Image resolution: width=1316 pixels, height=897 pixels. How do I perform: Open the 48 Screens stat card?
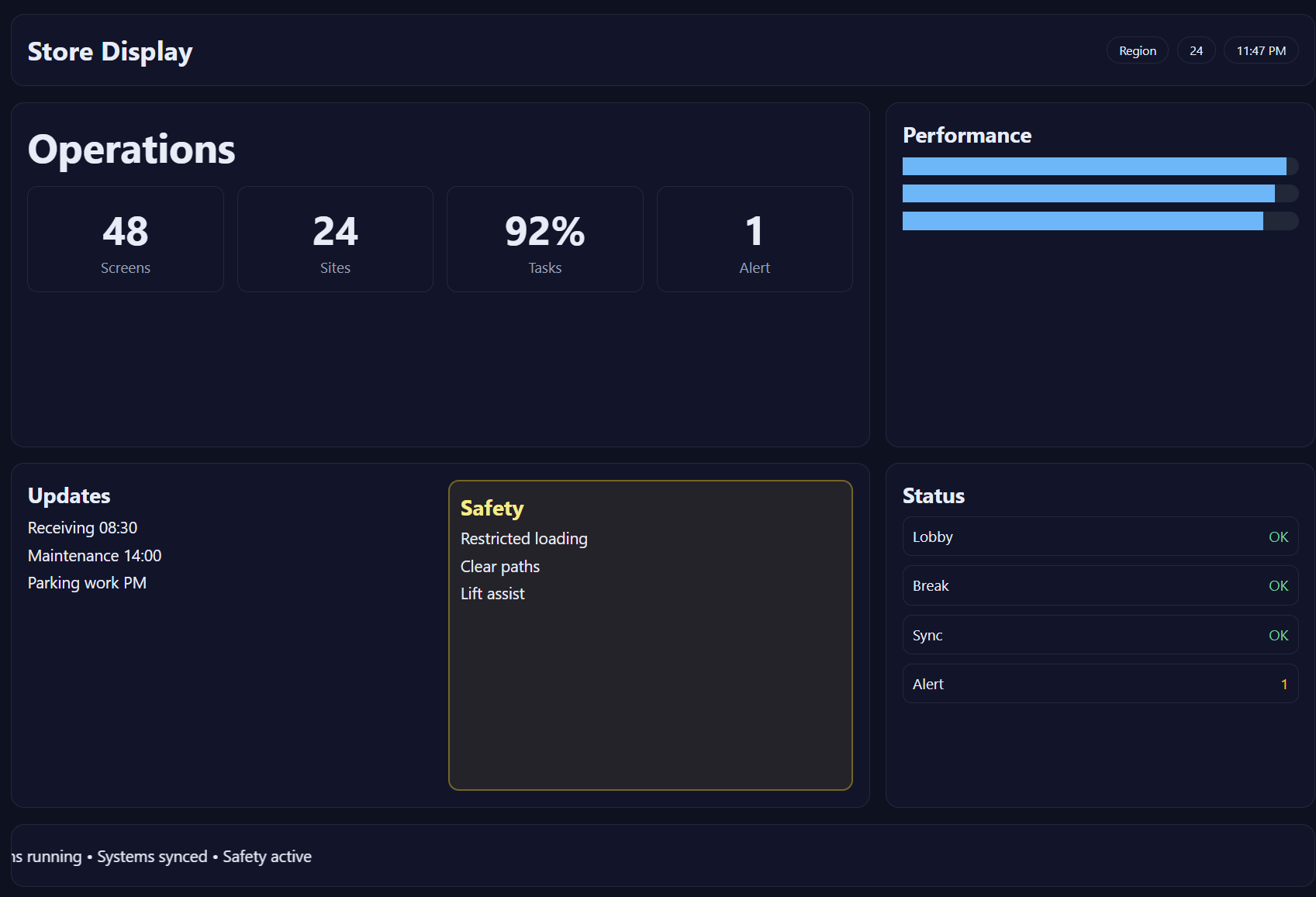pyautogui.click(x=126, y=239)
